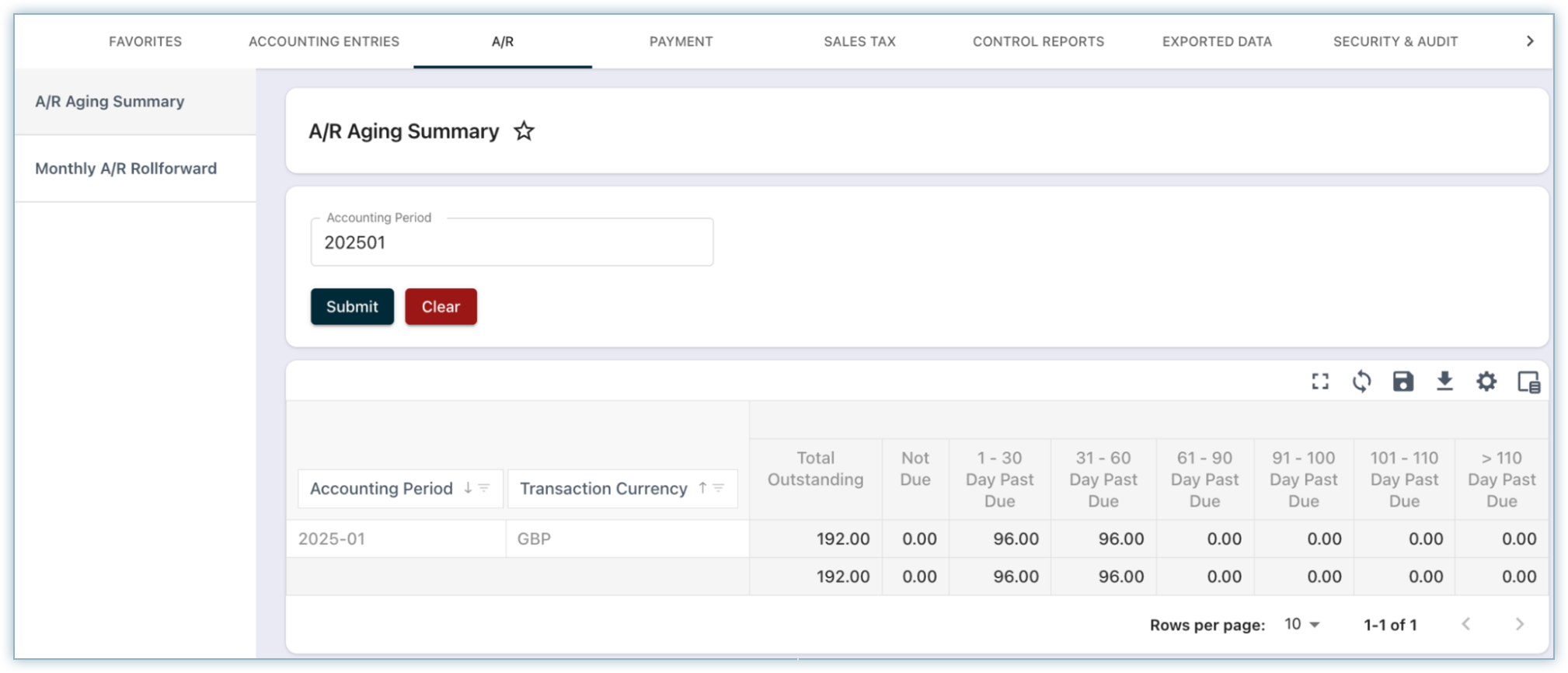This screenshot has height=673, width=1568.
Task: Open the column layout panel icon
Action: (x=1528, y=382)
